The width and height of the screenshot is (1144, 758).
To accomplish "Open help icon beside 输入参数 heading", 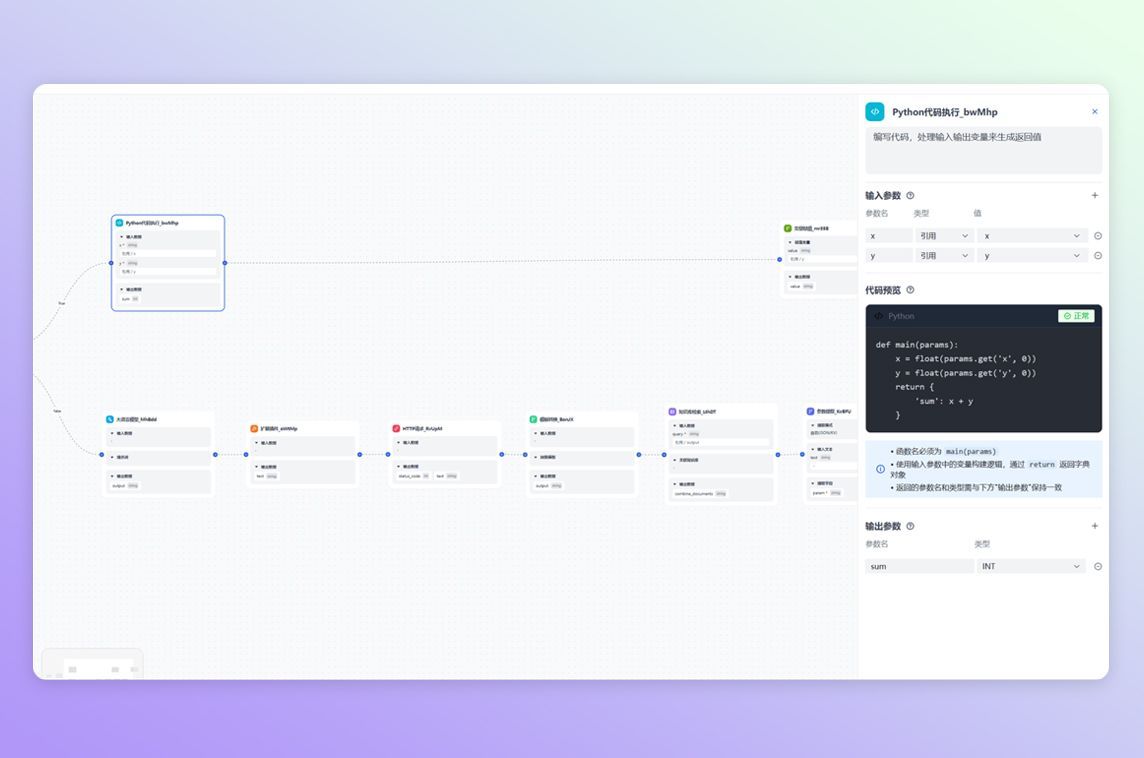I will click(x=910, y=196).
